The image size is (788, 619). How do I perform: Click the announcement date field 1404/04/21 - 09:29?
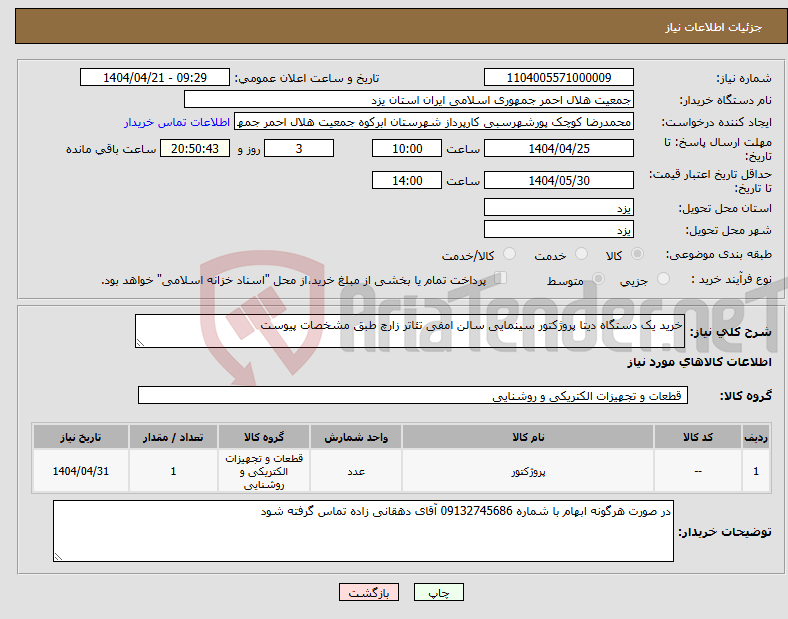[x=155, y=77]
